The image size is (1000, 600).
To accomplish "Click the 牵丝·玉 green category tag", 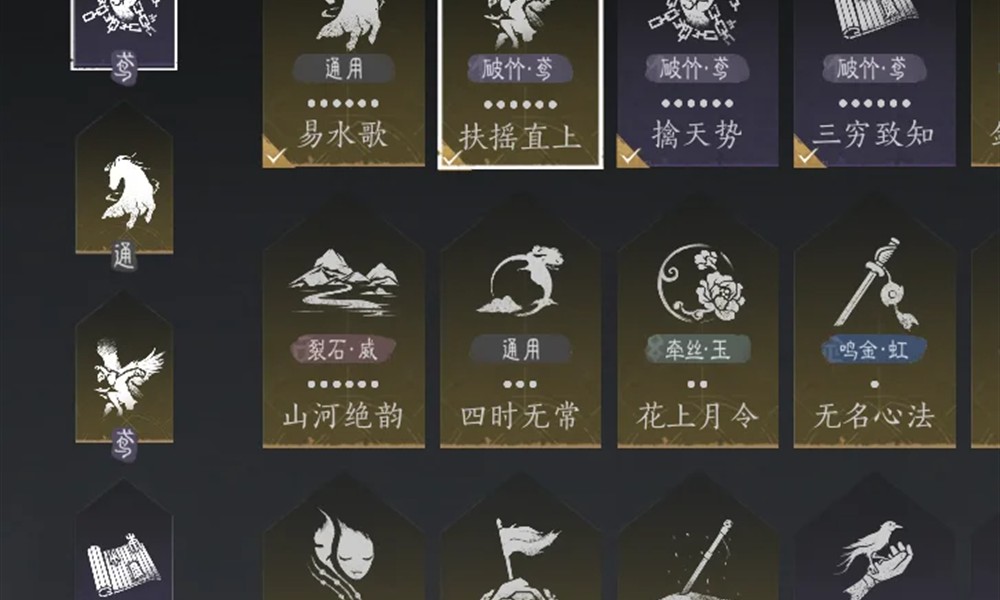I will [x=698, y=349].
